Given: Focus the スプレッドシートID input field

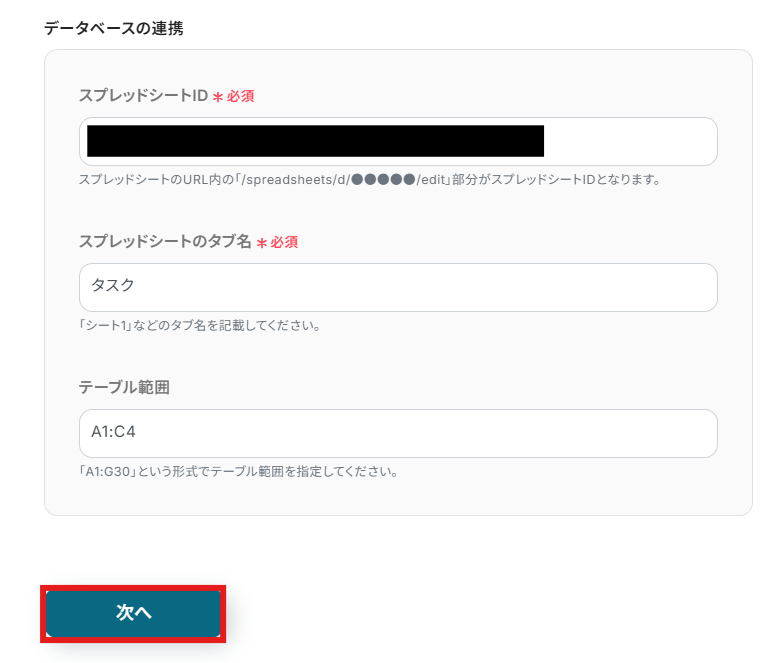Looking at the screenshot, I should pos(630,141).
